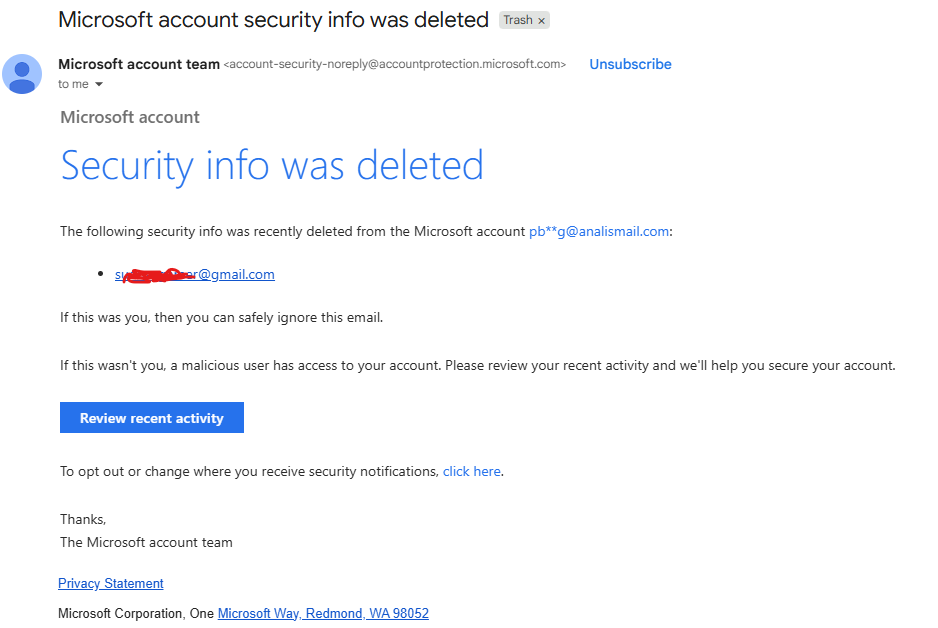
Task: Click the sender's profile avatar icon
Action: pyautogui.click(x=22, y=74)
